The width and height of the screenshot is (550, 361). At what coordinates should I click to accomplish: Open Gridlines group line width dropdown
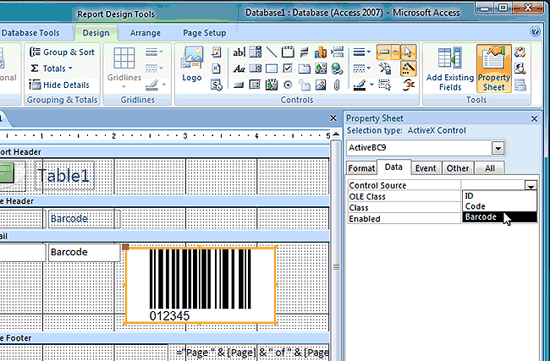tap(154, 52)
